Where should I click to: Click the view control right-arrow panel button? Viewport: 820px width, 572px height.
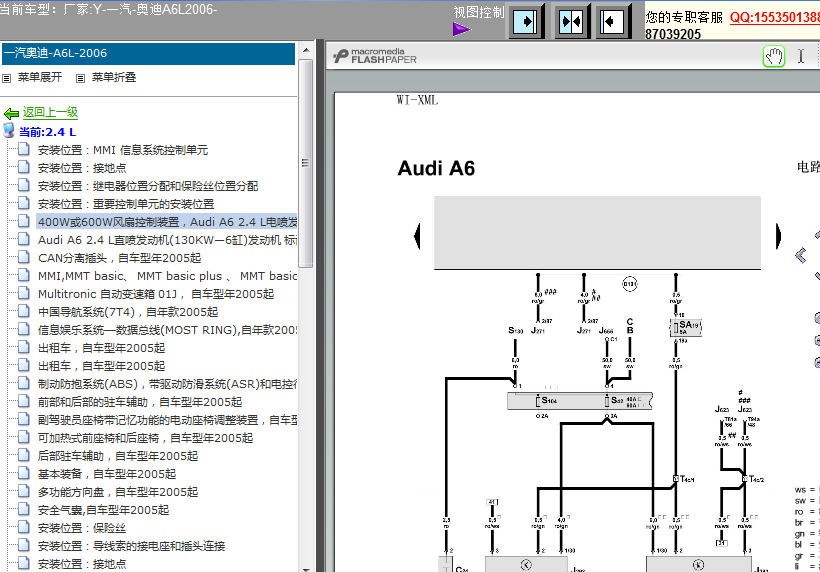[x=526, y=21]
